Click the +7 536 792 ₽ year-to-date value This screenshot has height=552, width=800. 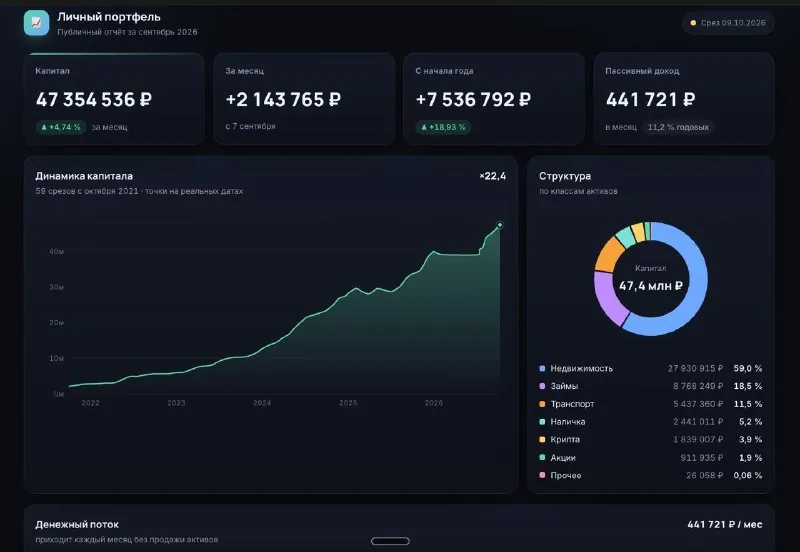coord(473,99)
